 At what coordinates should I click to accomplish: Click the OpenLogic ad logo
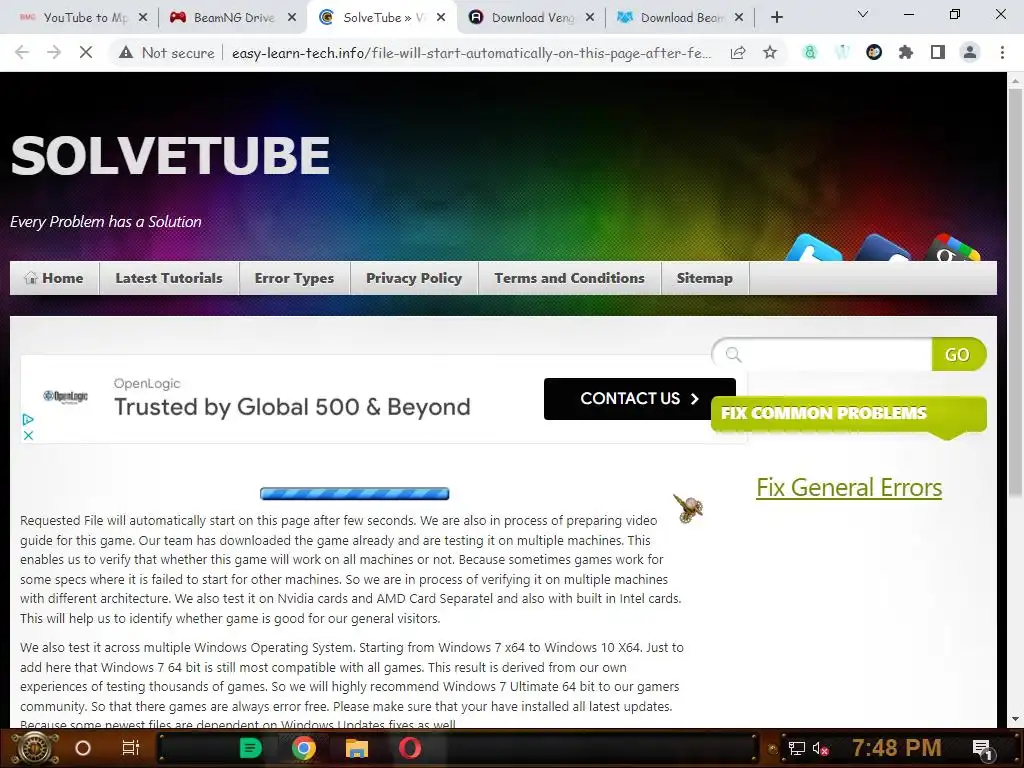65,396
